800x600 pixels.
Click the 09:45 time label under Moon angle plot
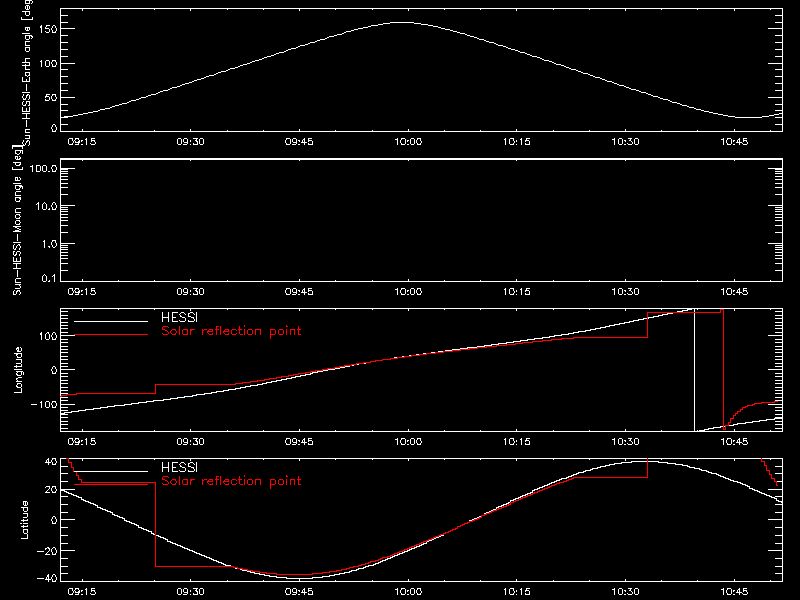tap(299, 292)
